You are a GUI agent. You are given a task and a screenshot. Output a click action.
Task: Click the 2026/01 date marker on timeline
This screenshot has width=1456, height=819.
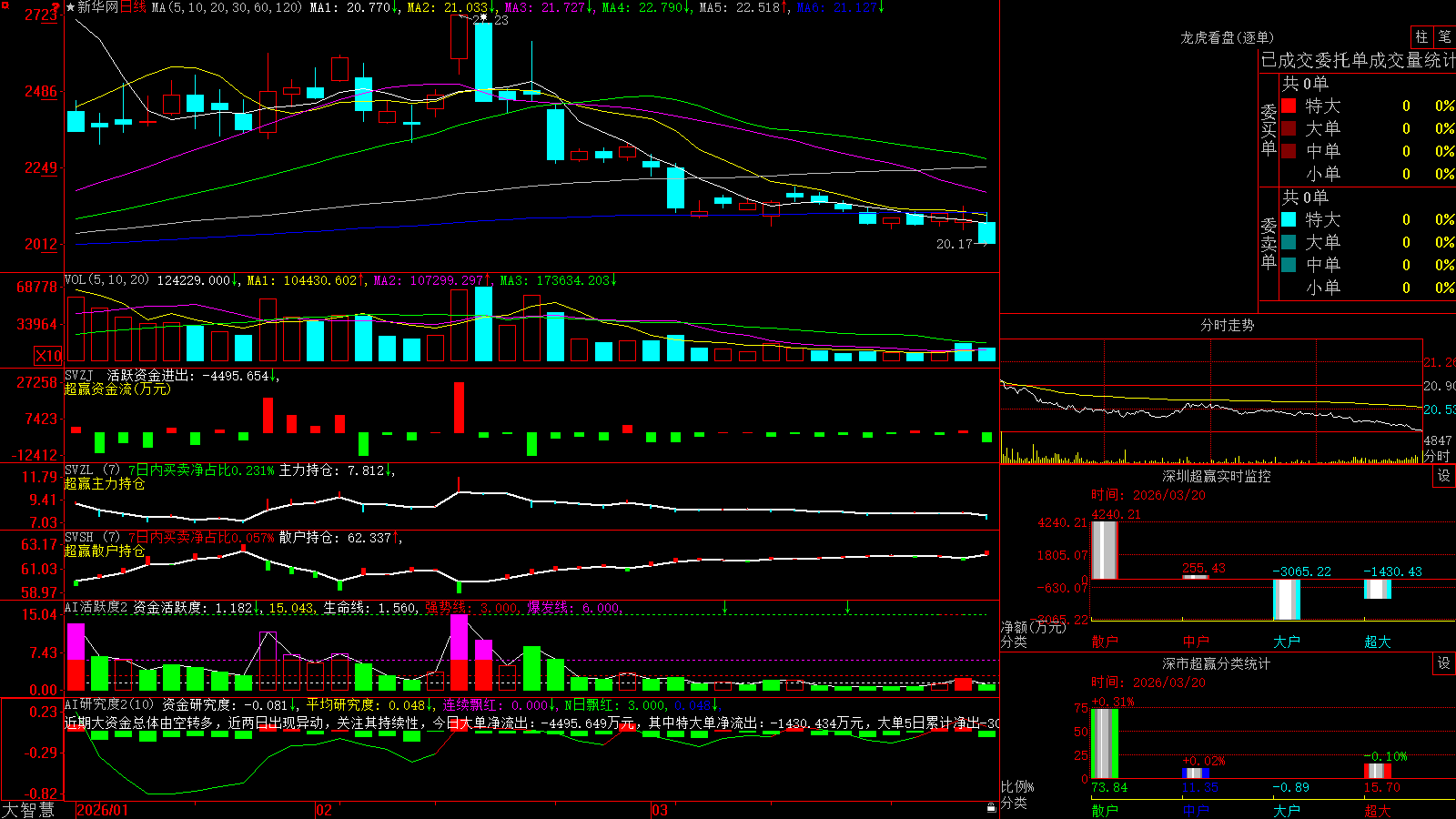102,810
